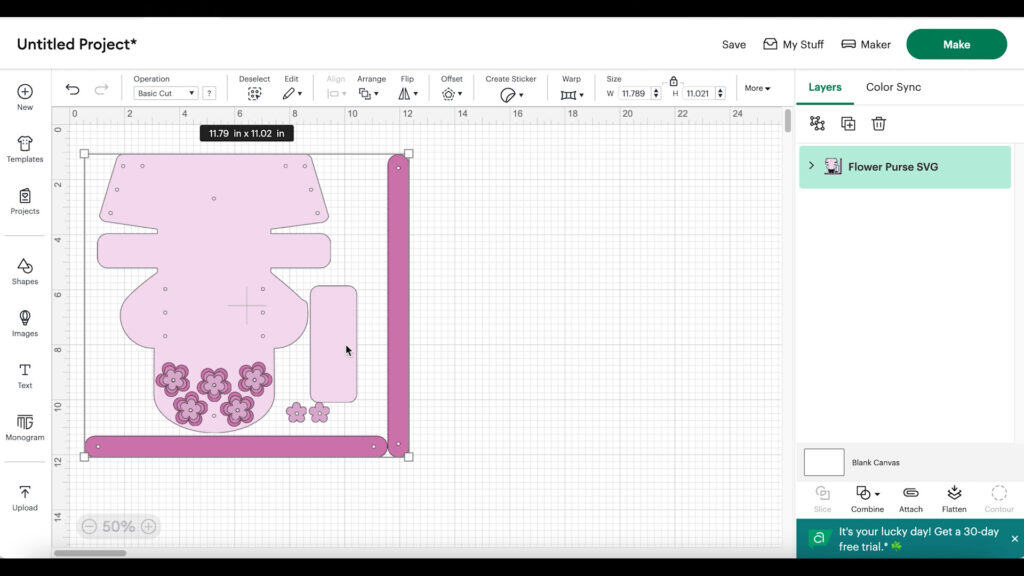
Task: Click the small light pink rectangle piece
Action: tap(334, 344)
